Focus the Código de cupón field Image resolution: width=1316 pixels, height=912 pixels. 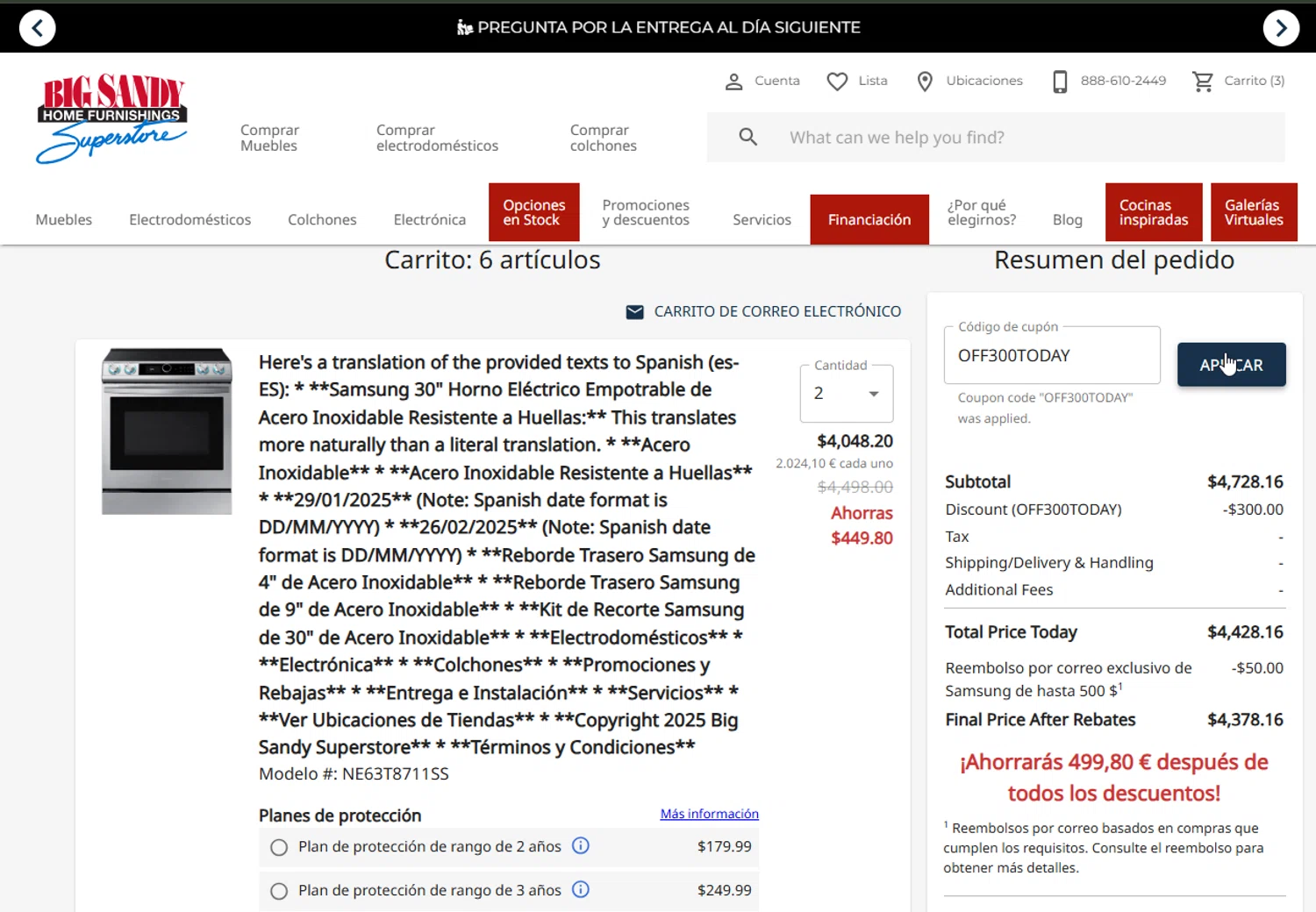(x=1052, y=355)
